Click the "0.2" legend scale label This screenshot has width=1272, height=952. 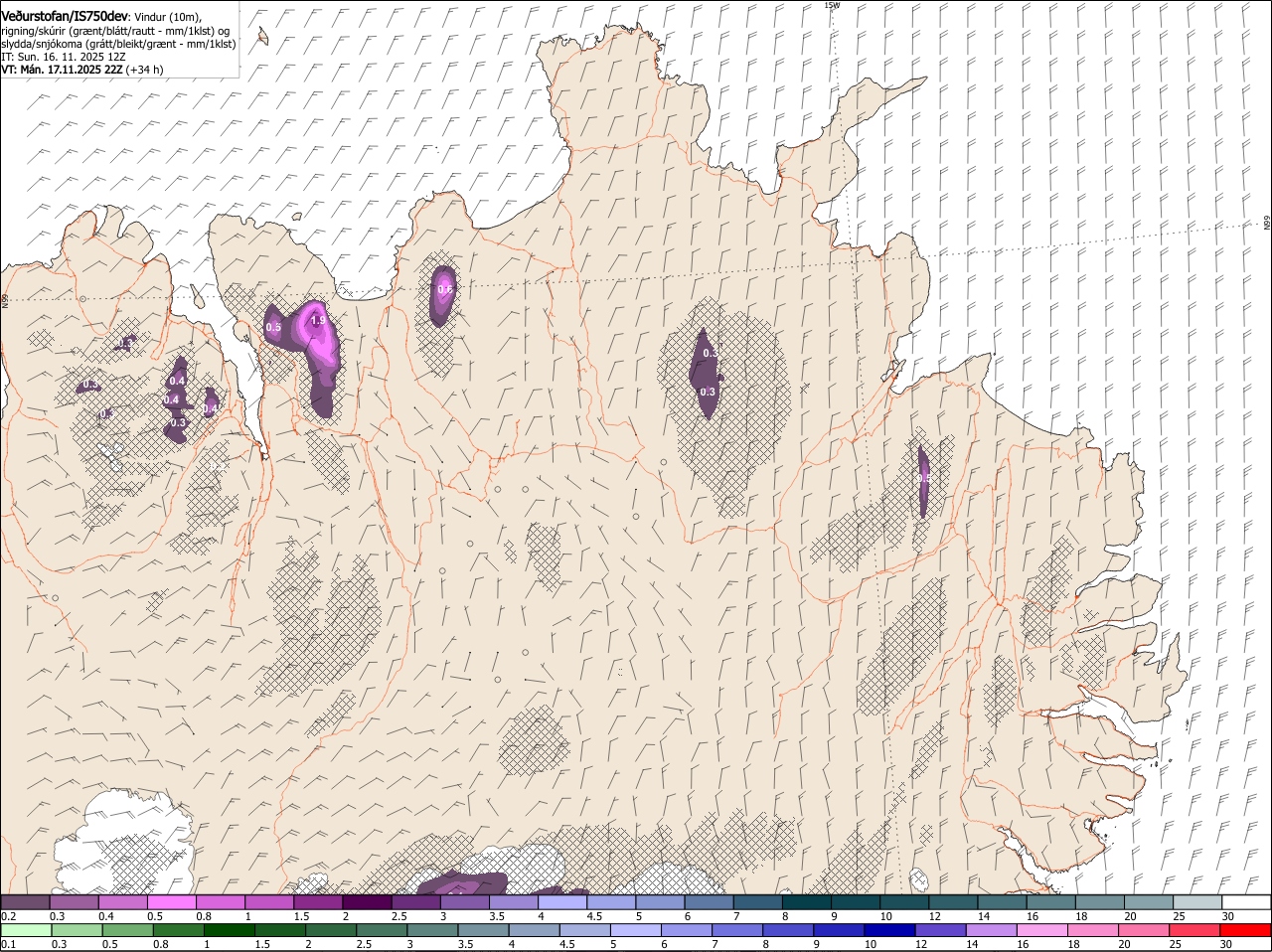pos(8,916)
